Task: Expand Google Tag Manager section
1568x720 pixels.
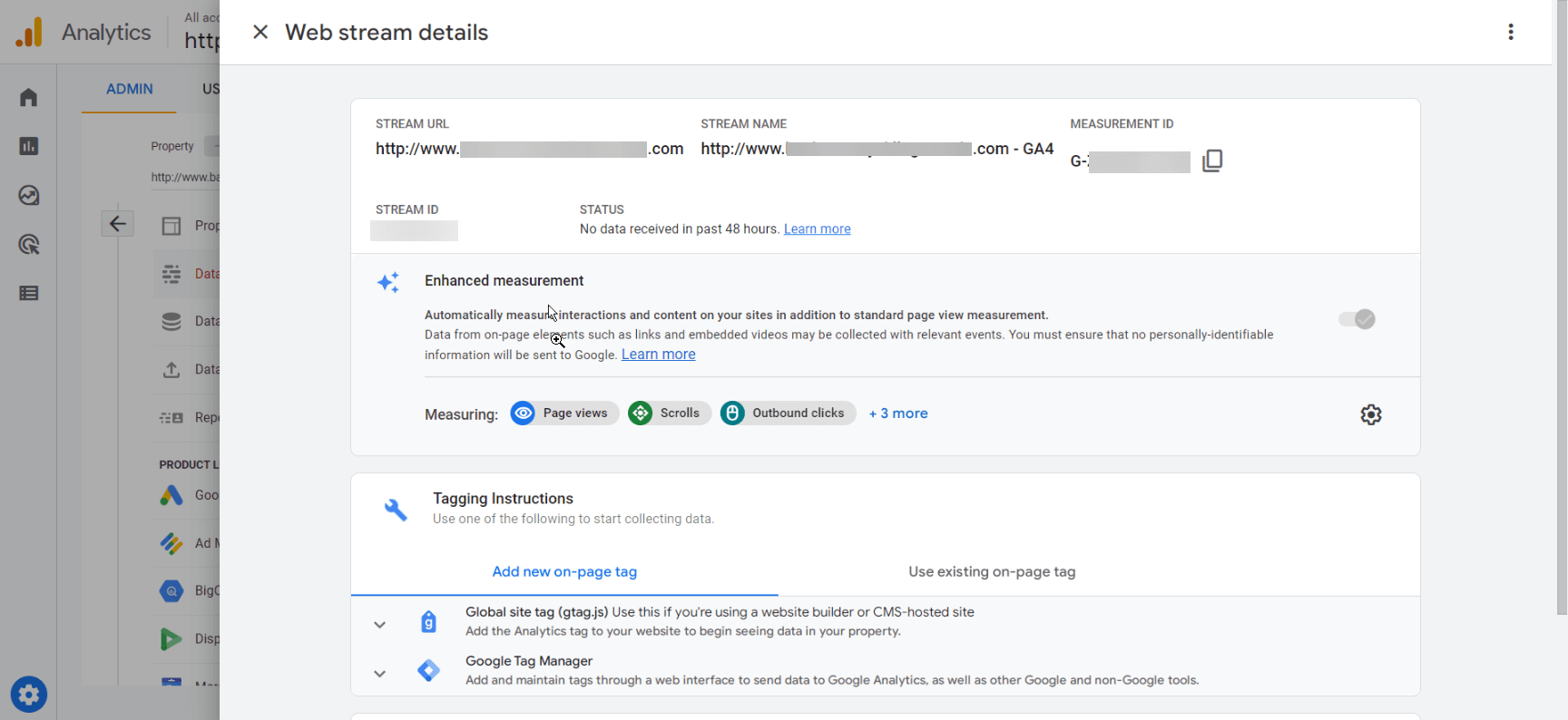Action: (x=380, y=674)
